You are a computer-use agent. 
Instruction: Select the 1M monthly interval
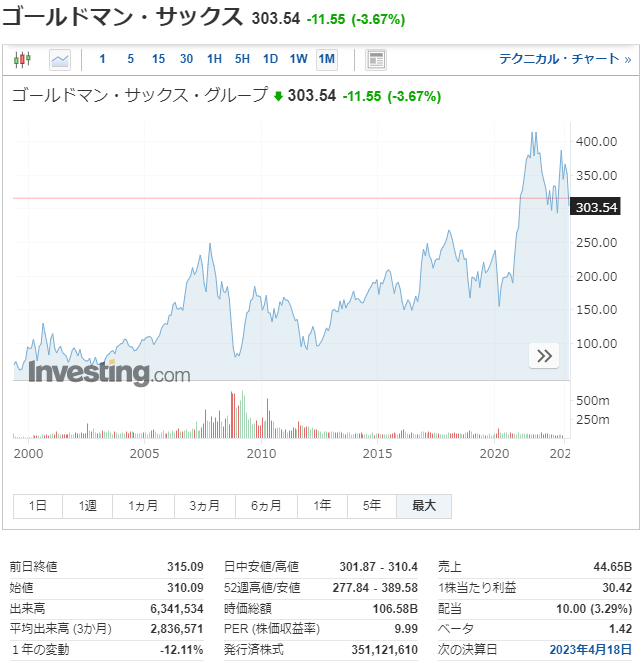(x=326, y=59)
